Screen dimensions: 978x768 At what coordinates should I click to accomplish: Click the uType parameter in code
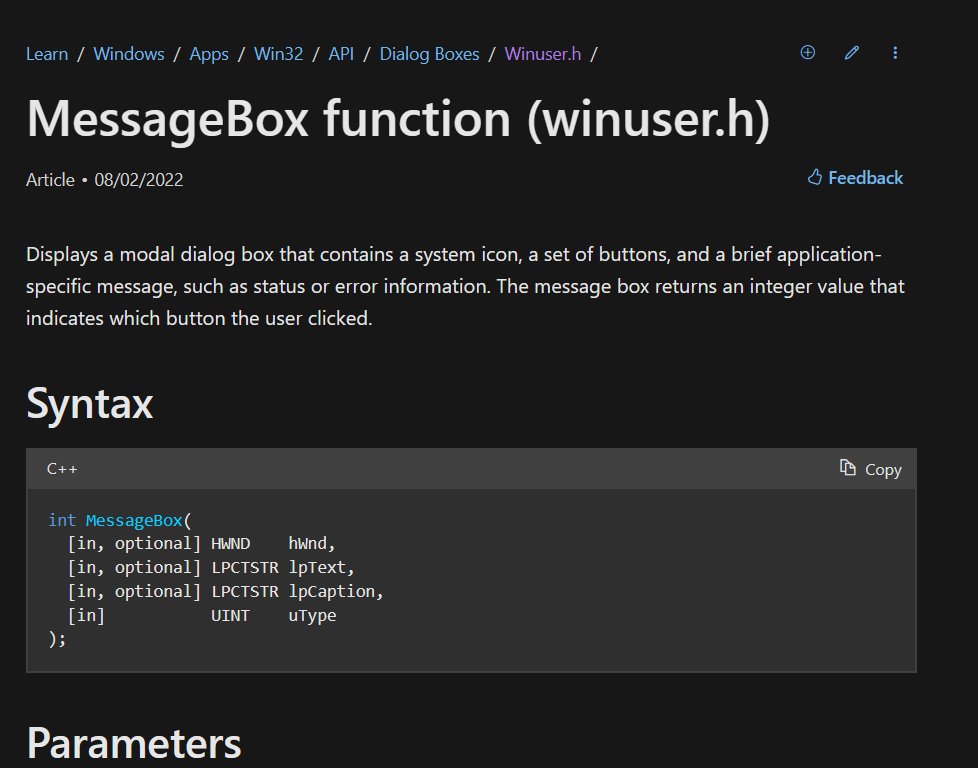[x=312, y=616]
